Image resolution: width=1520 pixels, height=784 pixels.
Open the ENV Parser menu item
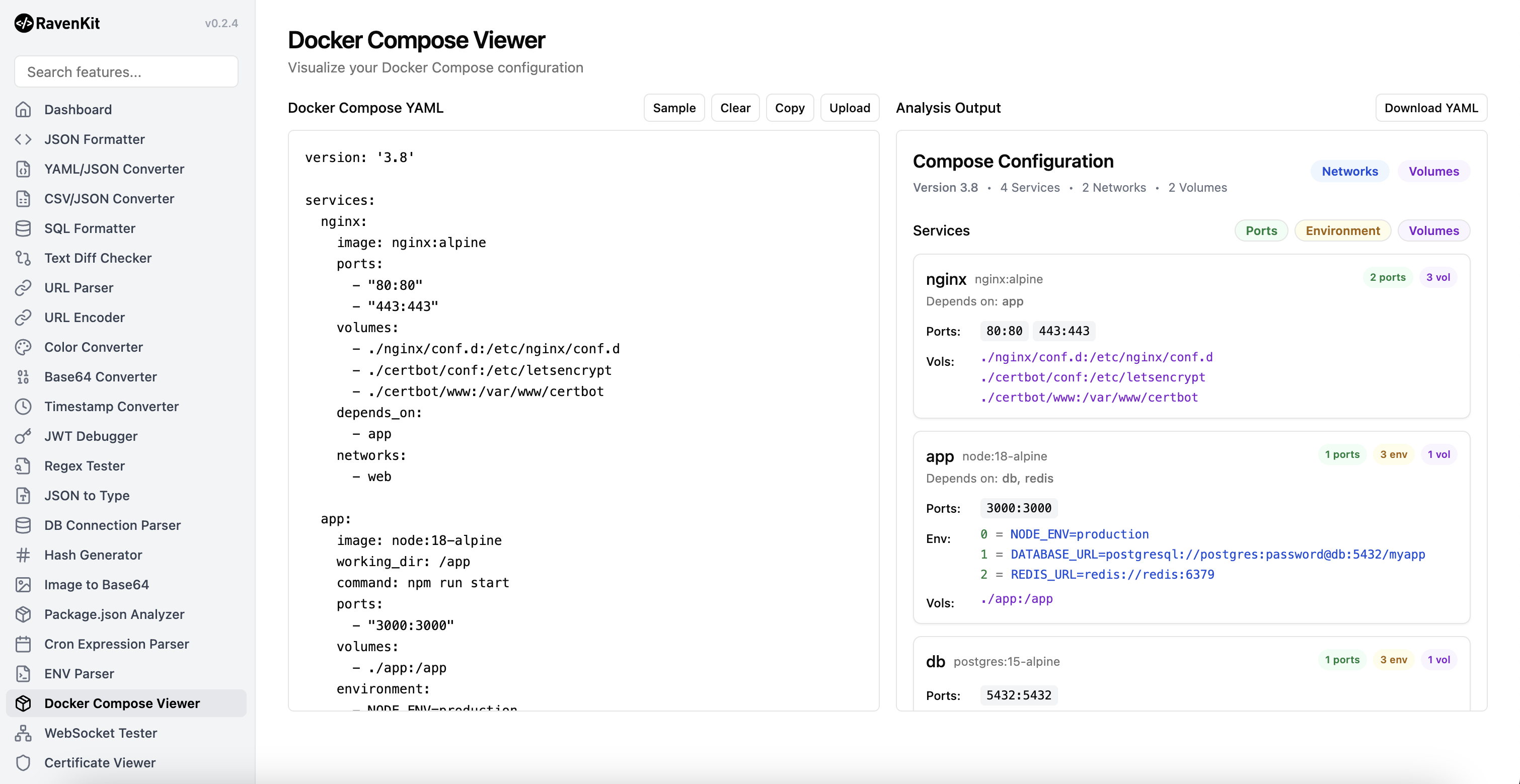[79, 674]
